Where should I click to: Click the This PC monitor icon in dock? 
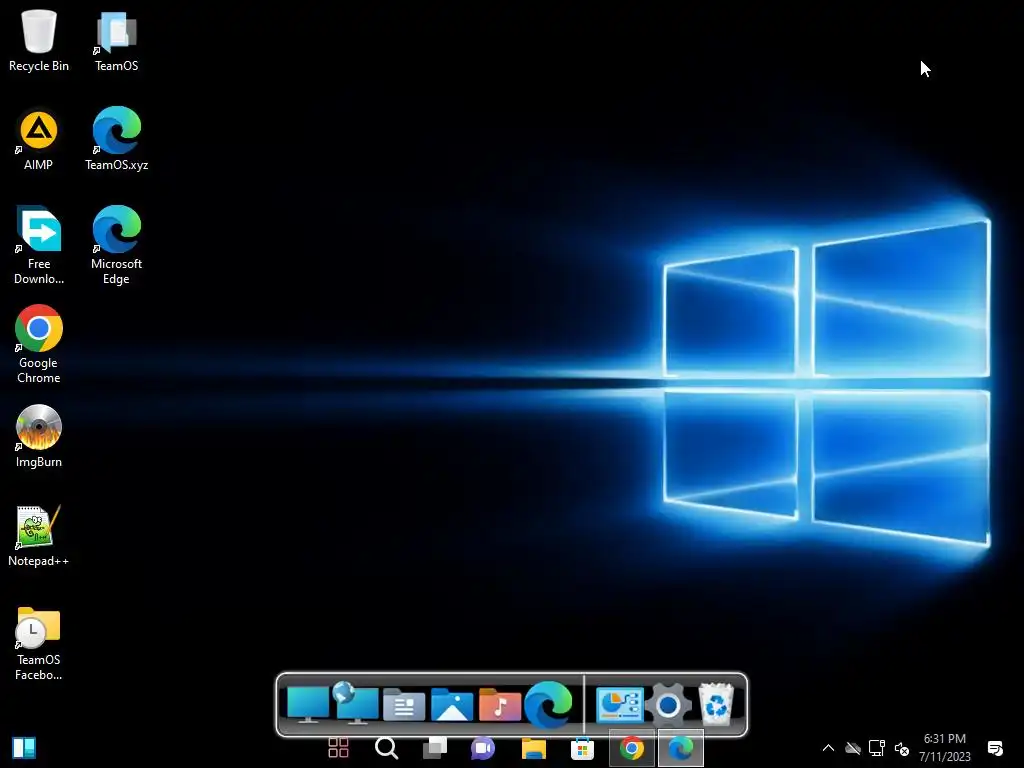(x=308, y=705)
